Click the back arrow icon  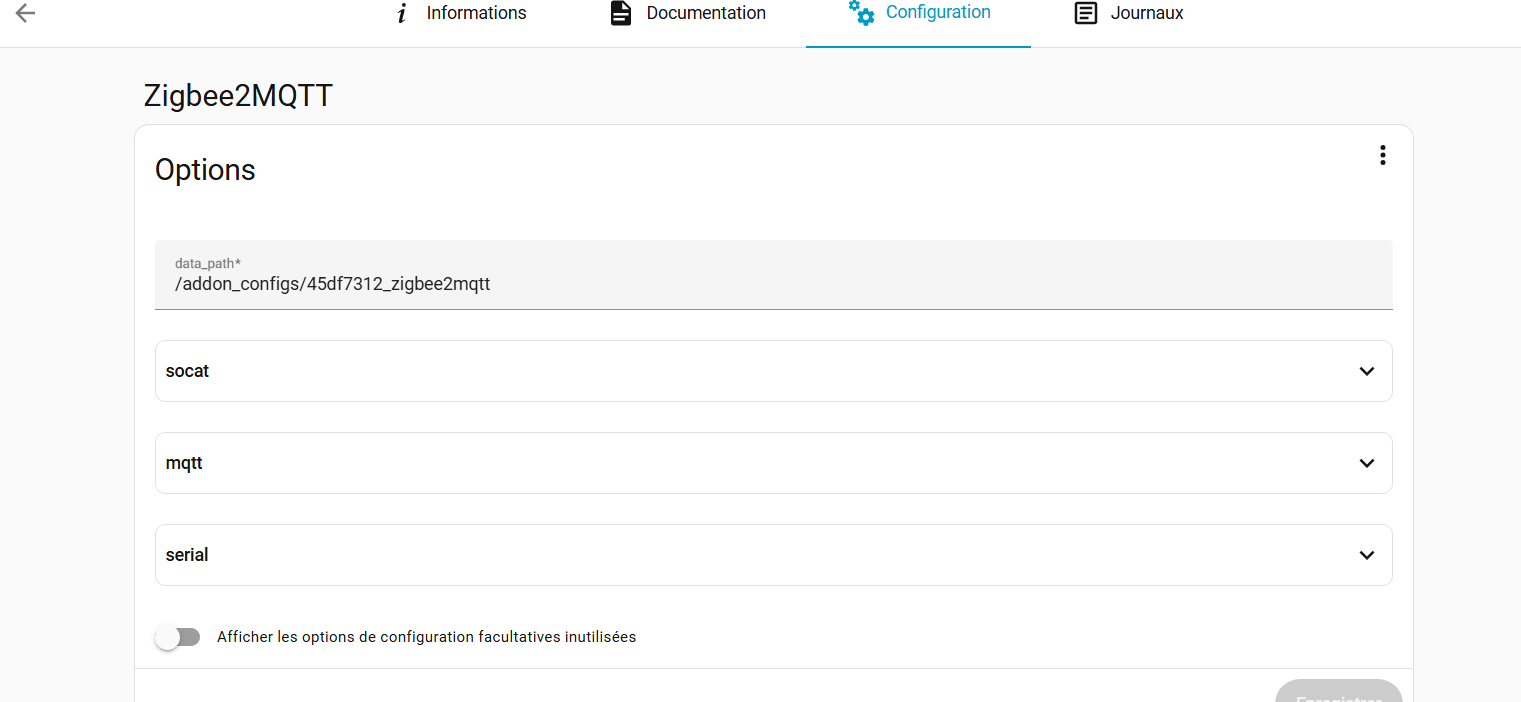(x=26, y=13)
